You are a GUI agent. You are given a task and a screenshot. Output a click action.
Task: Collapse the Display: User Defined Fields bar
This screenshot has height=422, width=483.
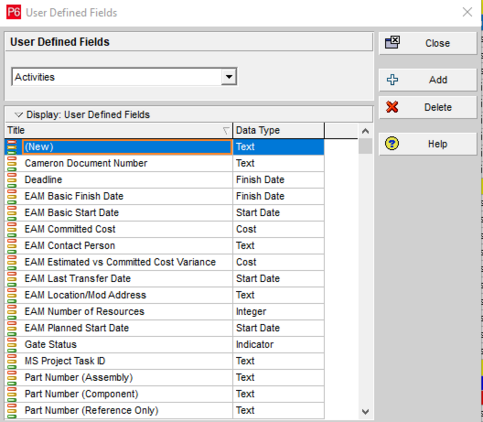(x=19, y=115)
